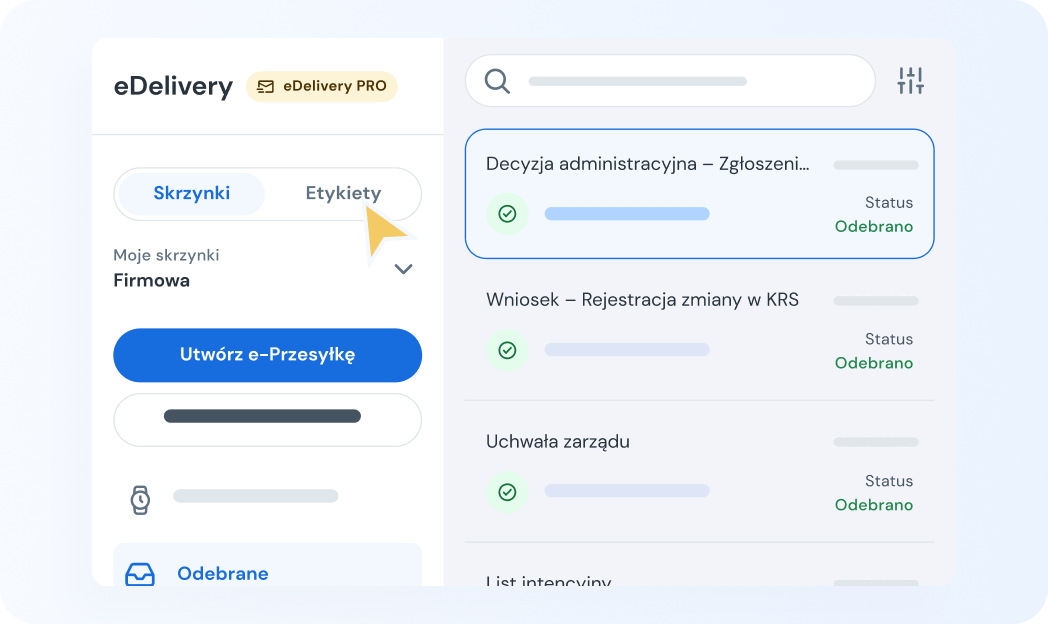Screen dimensions: 1048x624
Task: Switch to the Skrzynki tab
Action: [189, 192]
